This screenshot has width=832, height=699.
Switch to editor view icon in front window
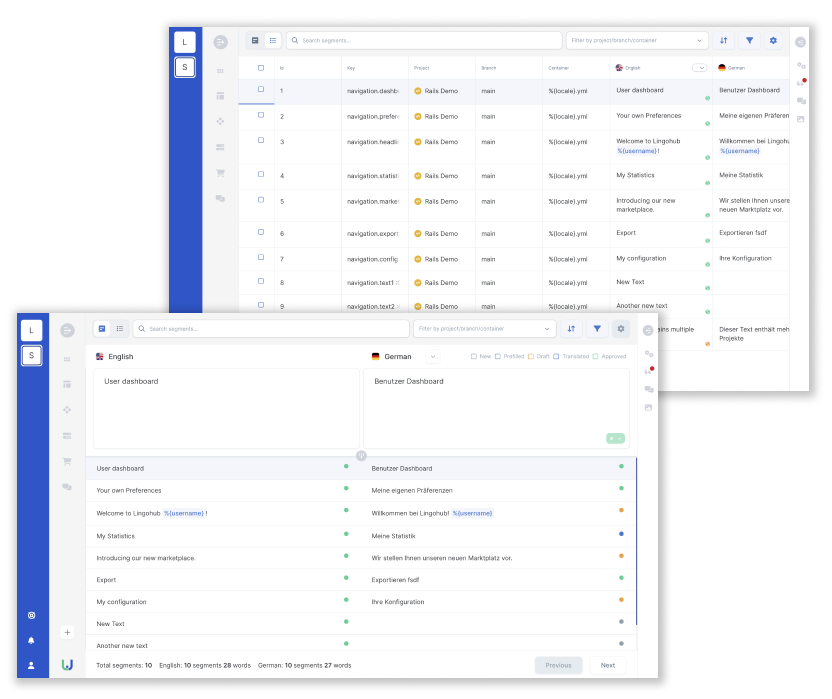point(102,329)
